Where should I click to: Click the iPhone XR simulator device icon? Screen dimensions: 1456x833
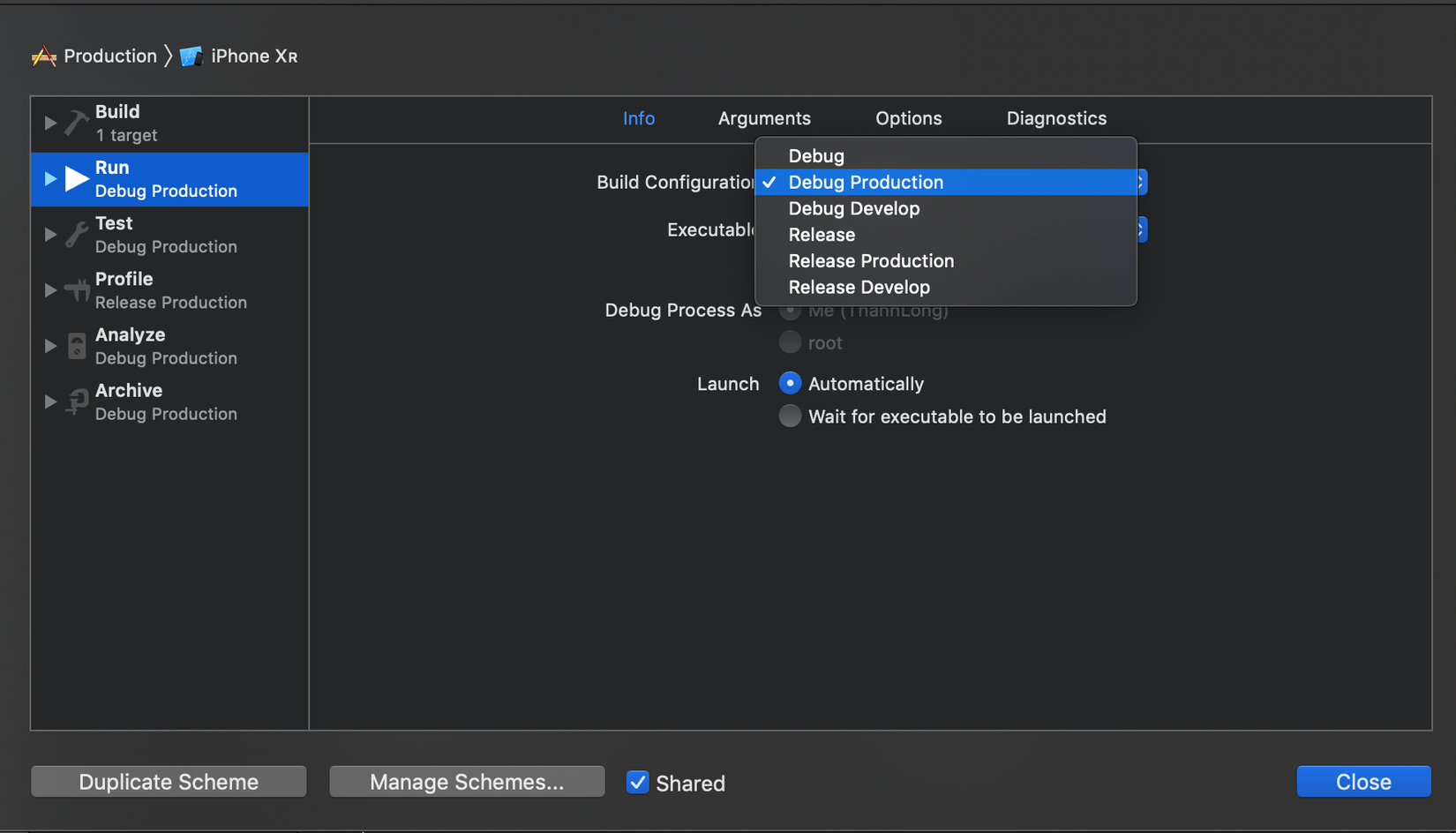point(191,56)
